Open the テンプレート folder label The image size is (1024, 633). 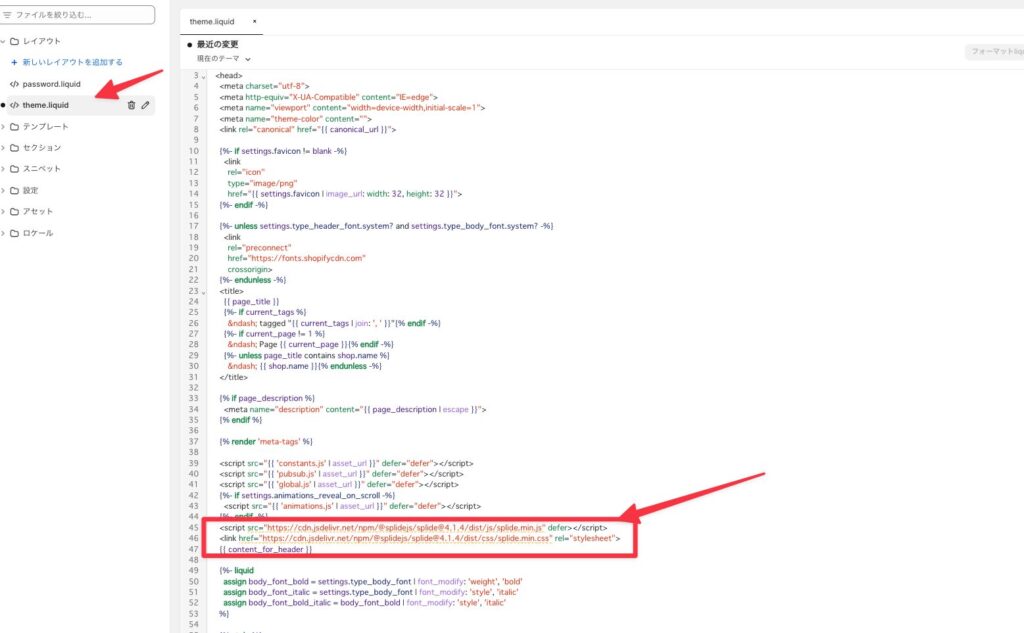pos(46,127)
